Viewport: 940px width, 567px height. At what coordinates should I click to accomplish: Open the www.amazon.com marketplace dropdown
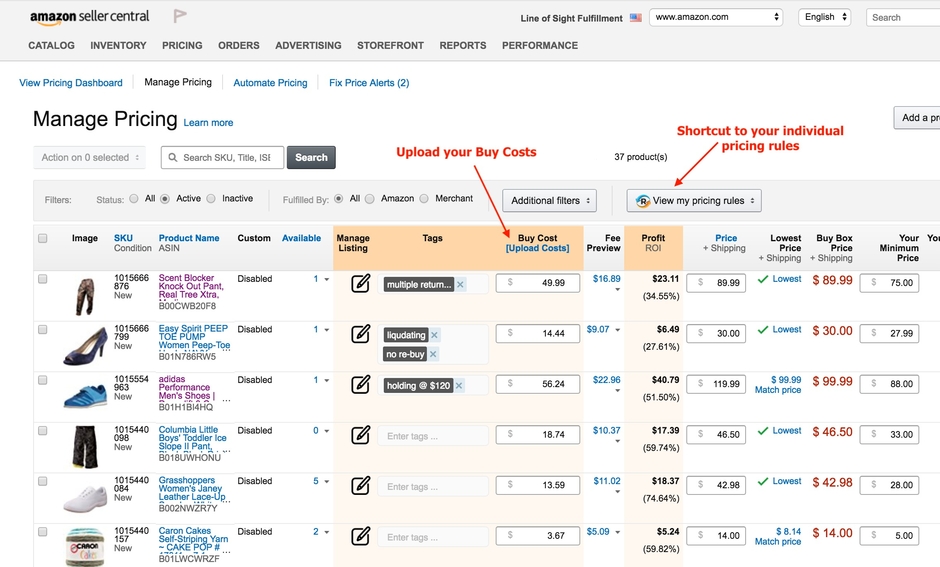point(716,17)
